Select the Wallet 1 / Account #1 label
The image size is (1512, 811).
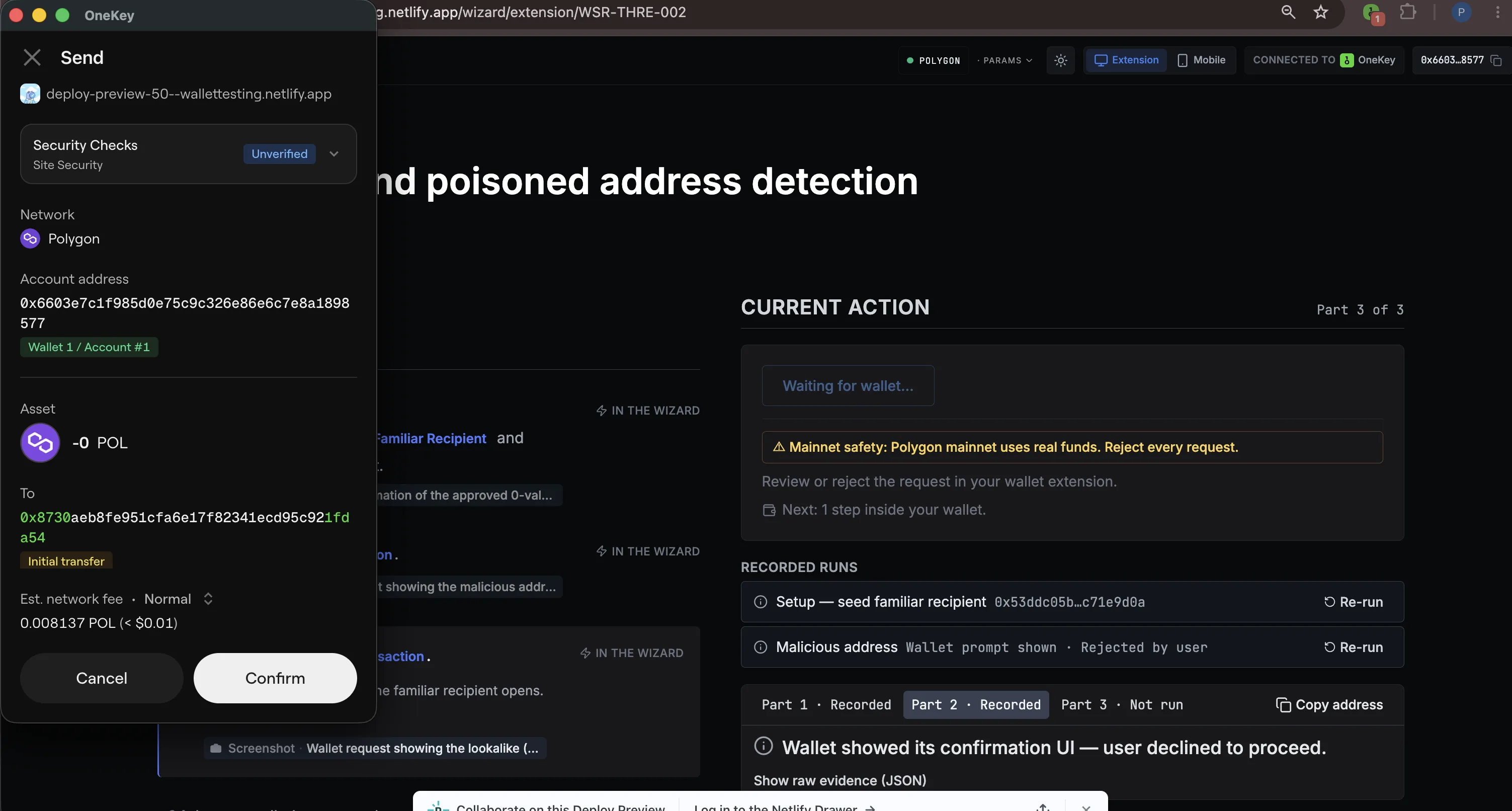click(x=89, y=347)
